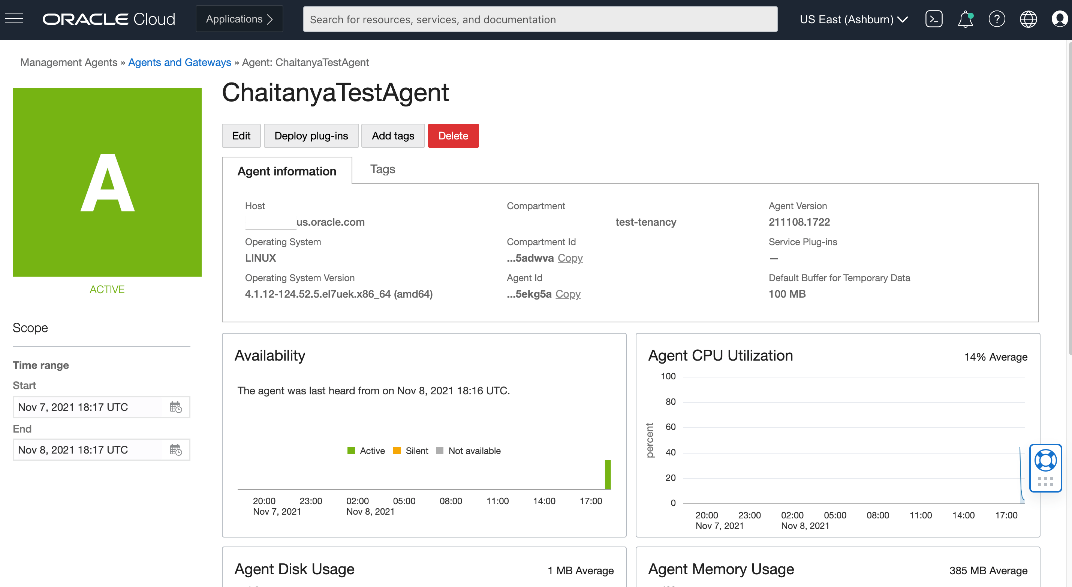The height and width of the screenshot is (587, 1072).
Task: Open the US East (Ashburn) region dropdown
Action: [x=853, y=19]
